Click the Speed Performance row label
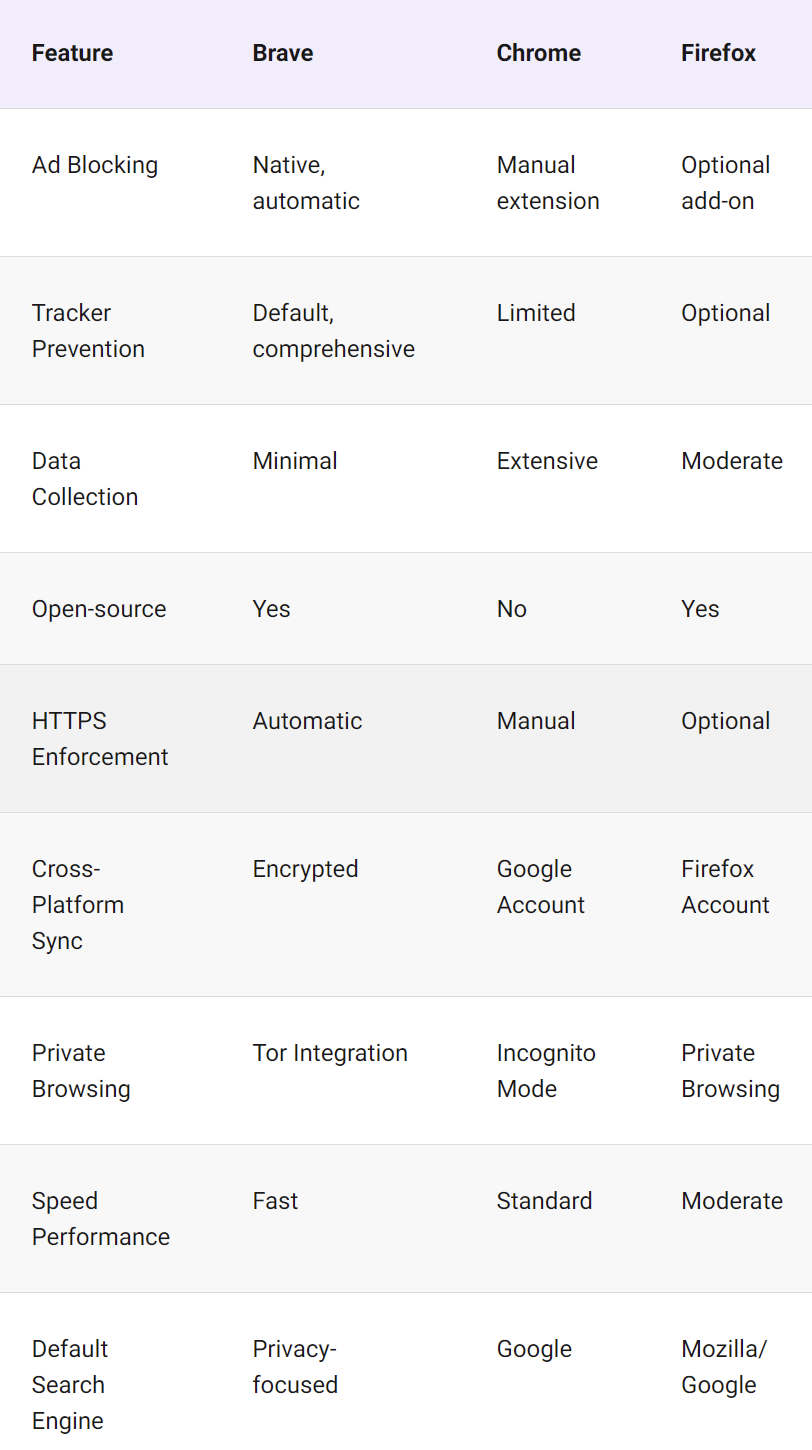 tap(101, 1219)
